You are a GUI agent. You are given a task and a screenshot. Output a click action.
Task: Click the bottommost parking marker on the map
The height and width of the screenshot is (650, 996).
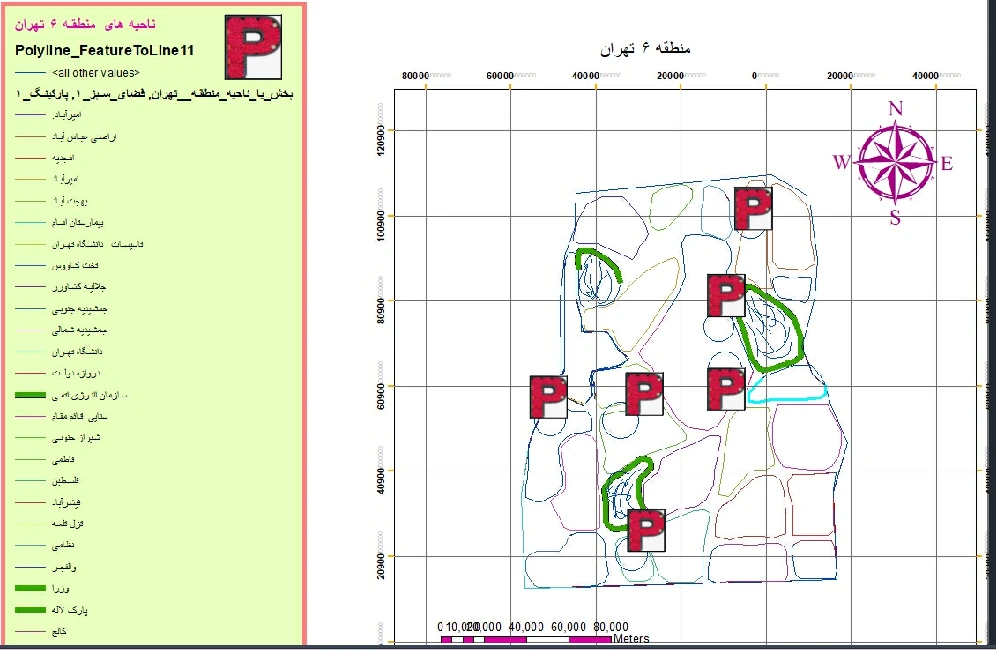point(648,530)
